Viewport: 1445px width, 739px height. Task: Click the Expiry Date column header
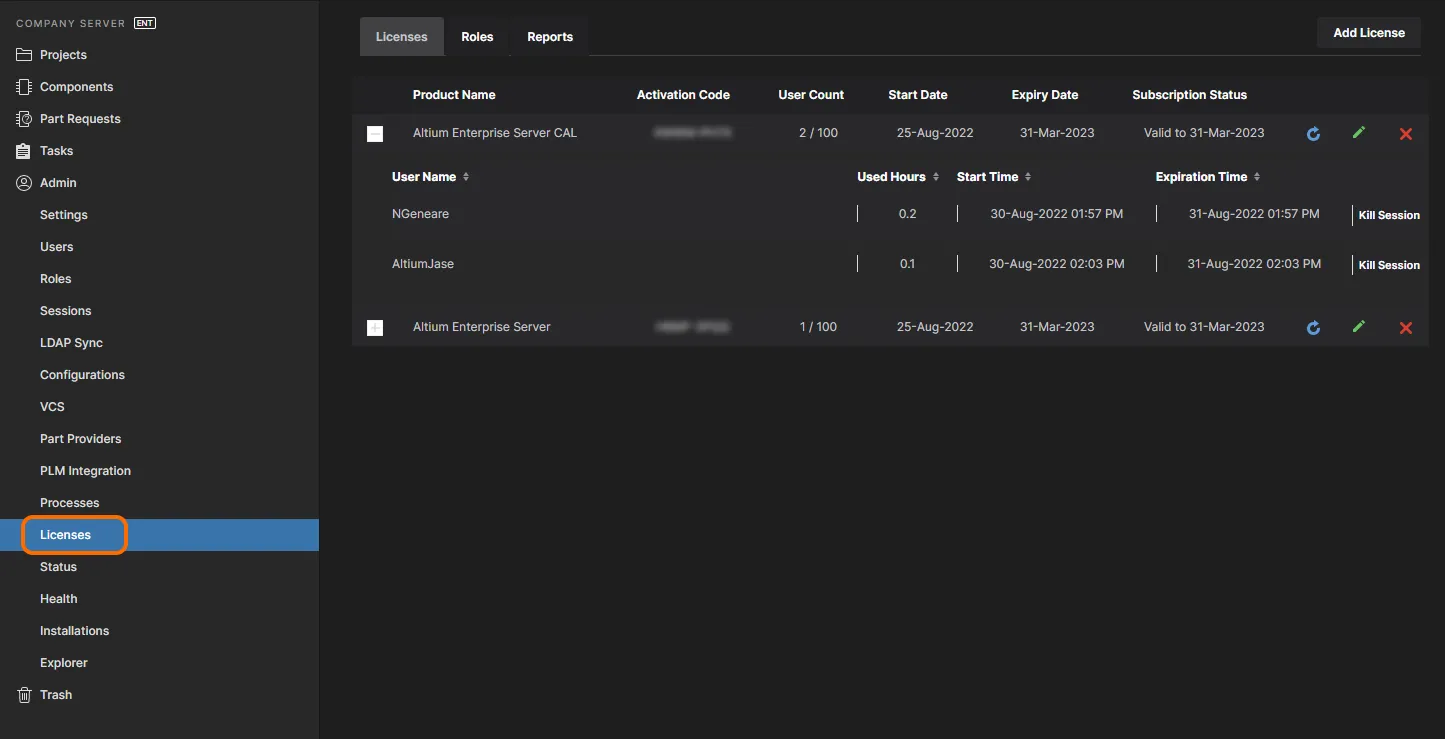[1045, 95]
